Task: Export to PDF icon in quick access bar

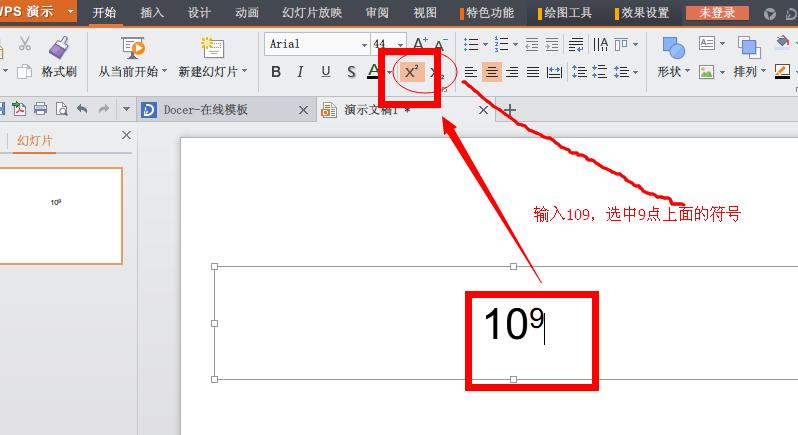Action: coord(19,109)
